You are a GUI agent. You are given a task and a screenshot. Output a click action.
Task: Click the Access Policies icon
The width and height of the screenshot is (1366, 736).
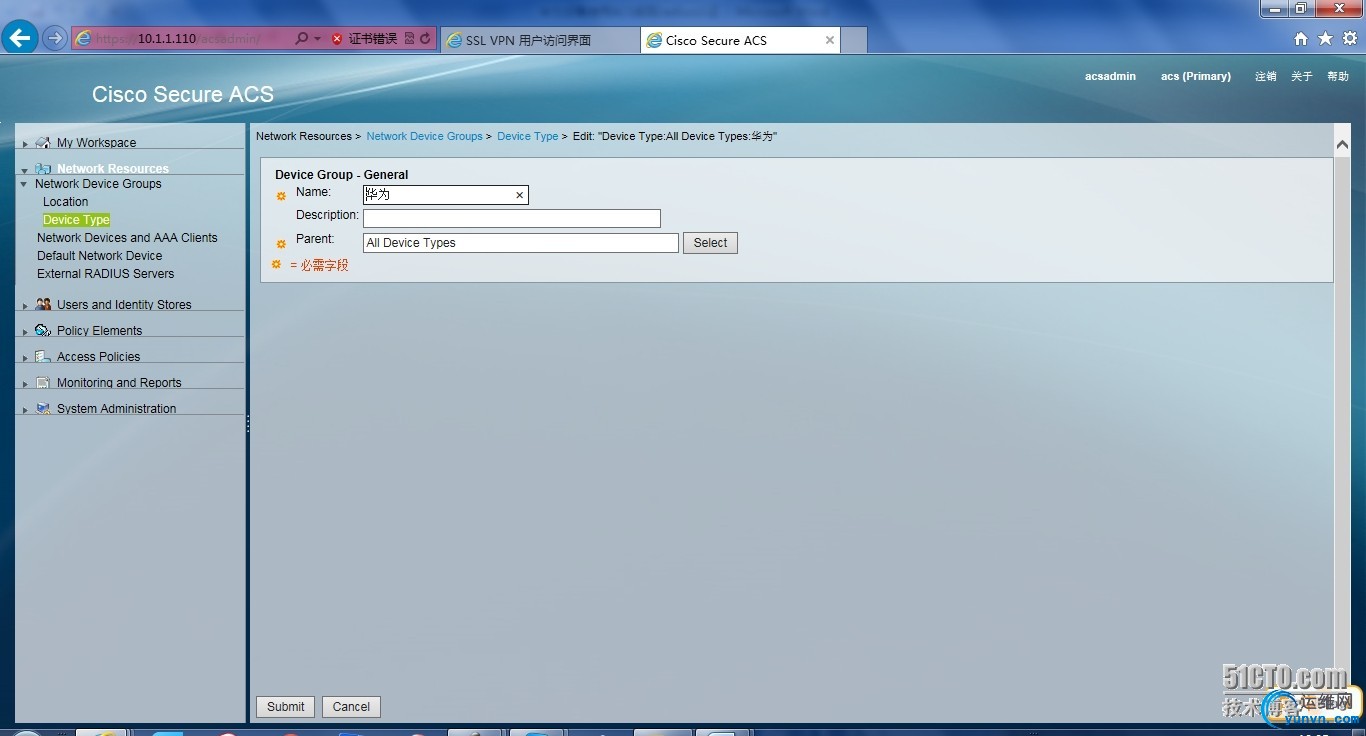point(42,356)
